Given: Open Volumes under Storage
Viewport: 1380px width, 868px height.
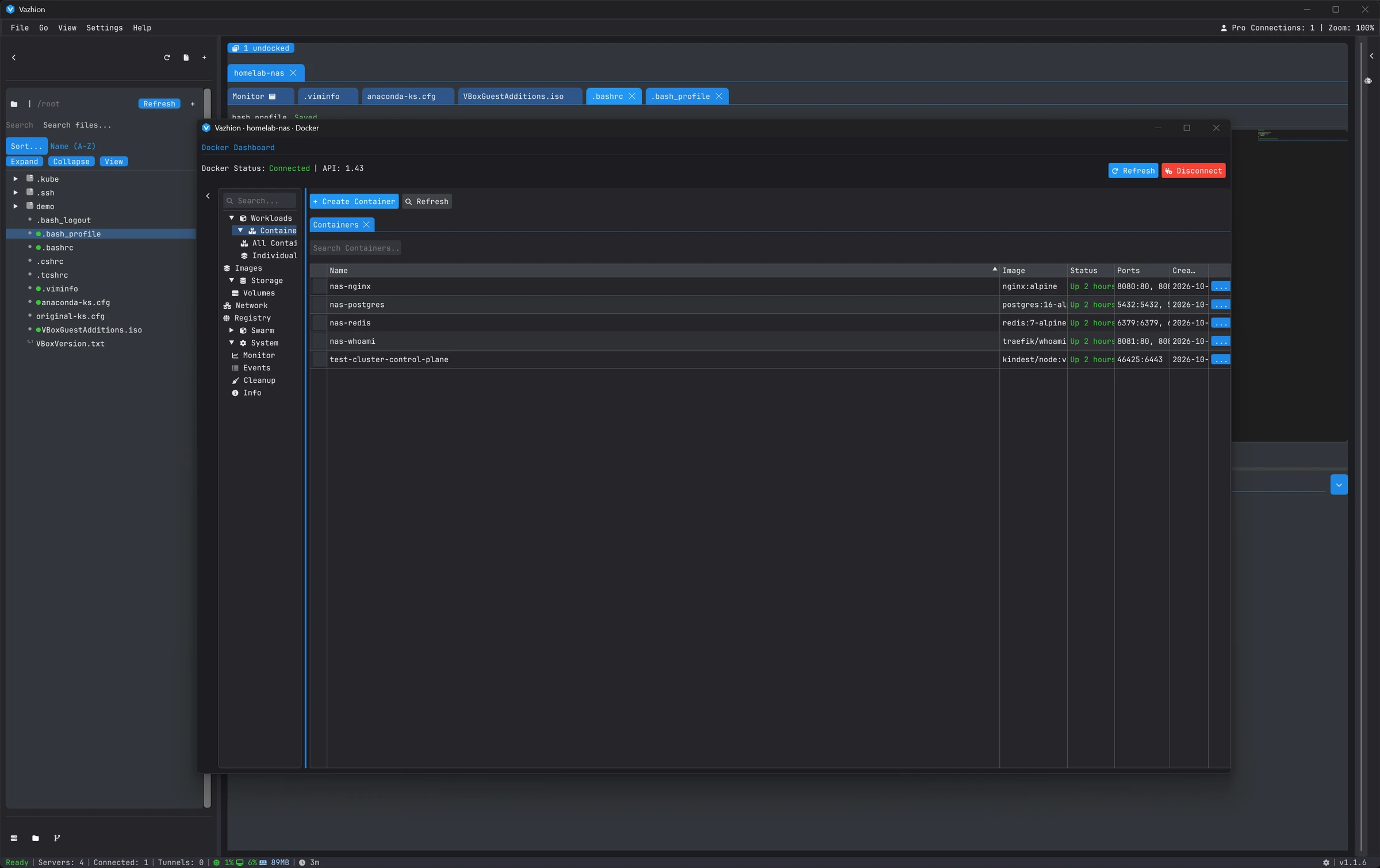Looking at the screenshot, I should coord(253,293).
